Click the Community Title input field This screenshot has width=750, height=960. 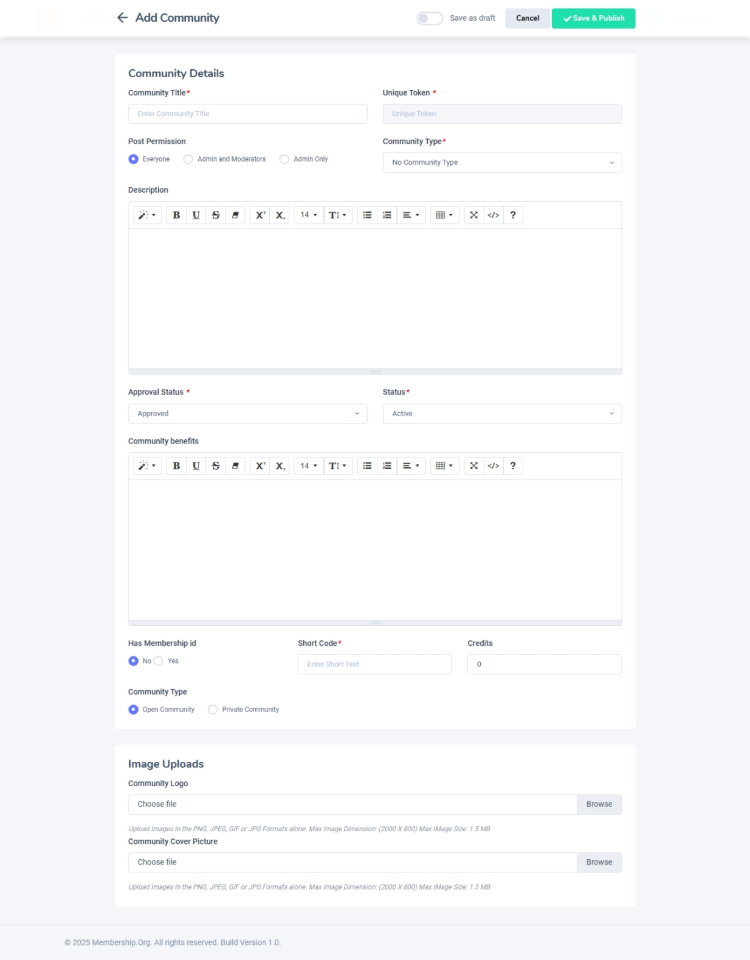247,114
